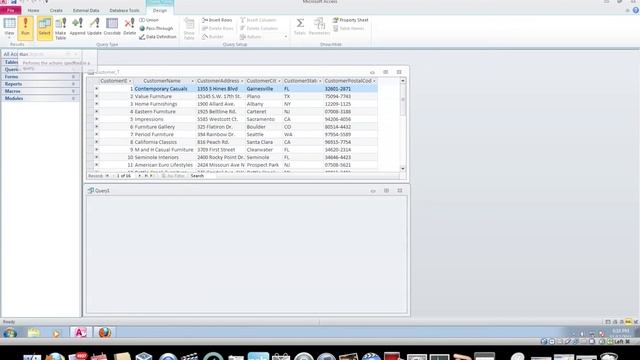Choose the Update query type
The image size is (640, 360).
tap(94, 27)
